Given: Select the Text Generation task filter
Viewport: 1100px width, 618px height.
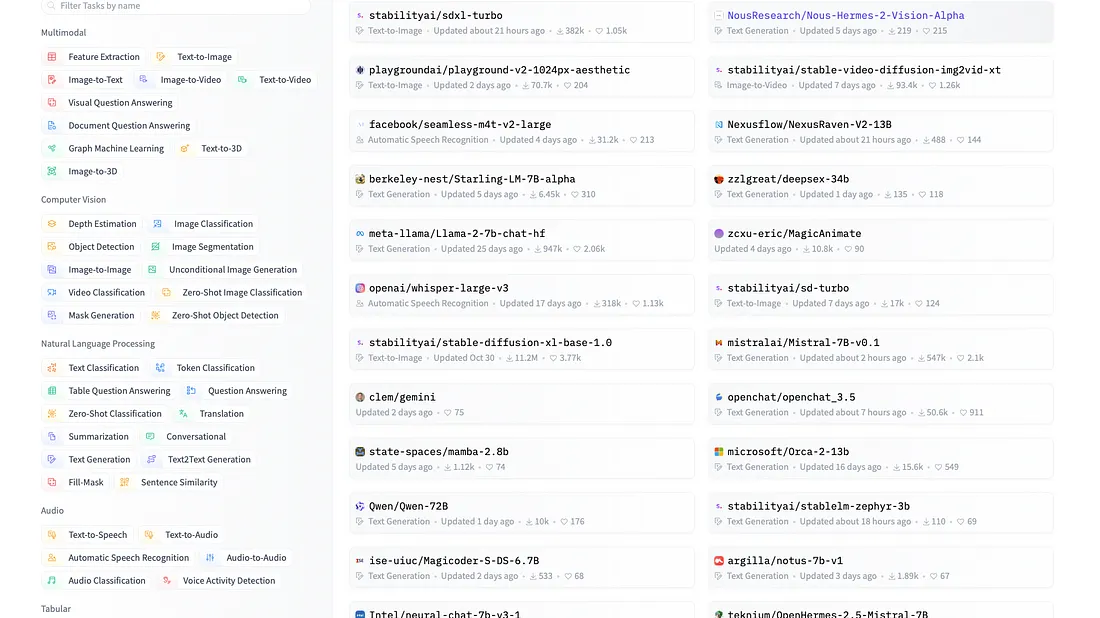Looking at the screenshot, I should (89, 459).
